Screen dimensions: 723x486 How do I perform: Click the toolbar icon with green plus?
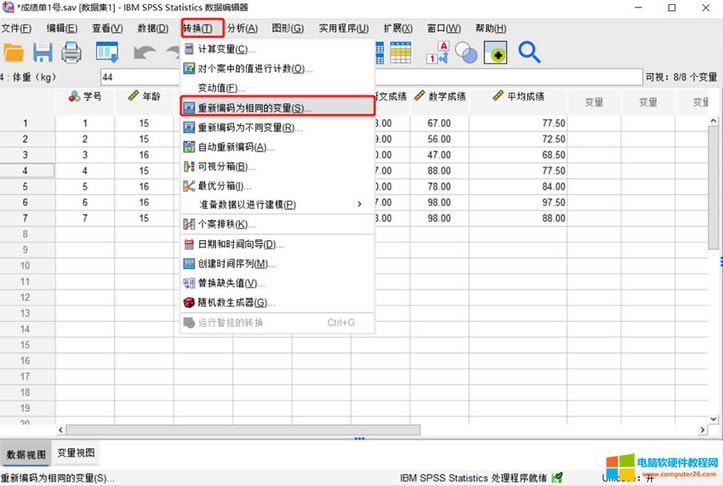(495, 53)
